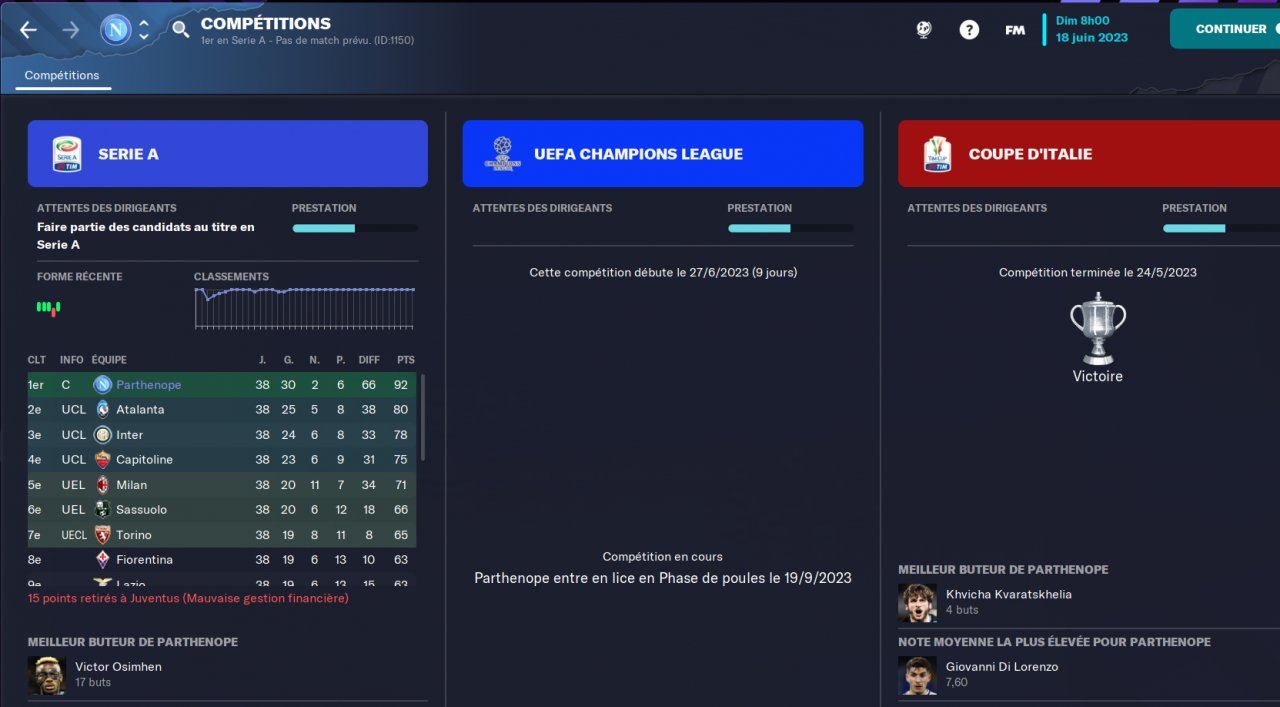Open Inter in the league table

coord(130,435)
